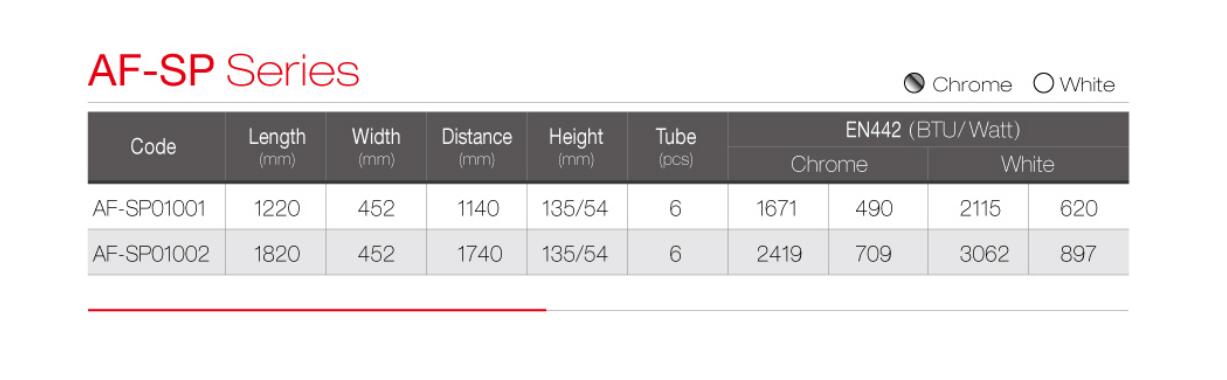Image resolution: width=1227 pixels, height=380 pixels.
Task: Click the Width (mm) column header
Action: [x=377, y=147]
